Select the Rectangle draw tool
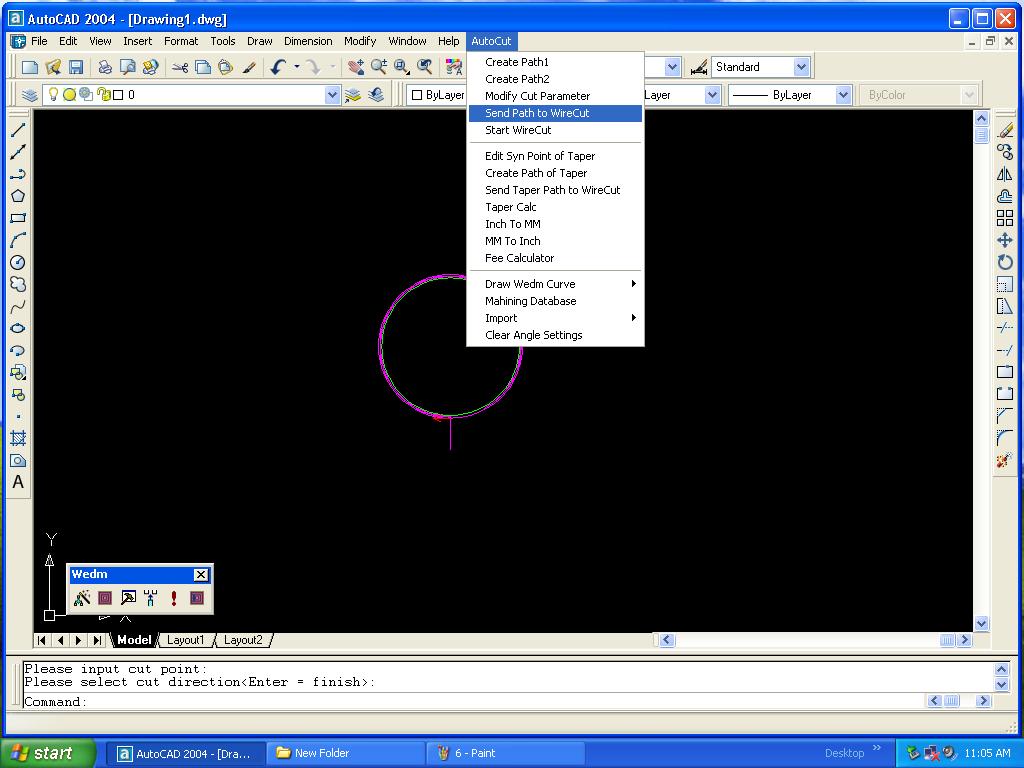The height and width of the screenshot is (768, 1024). tap(18, 218)
